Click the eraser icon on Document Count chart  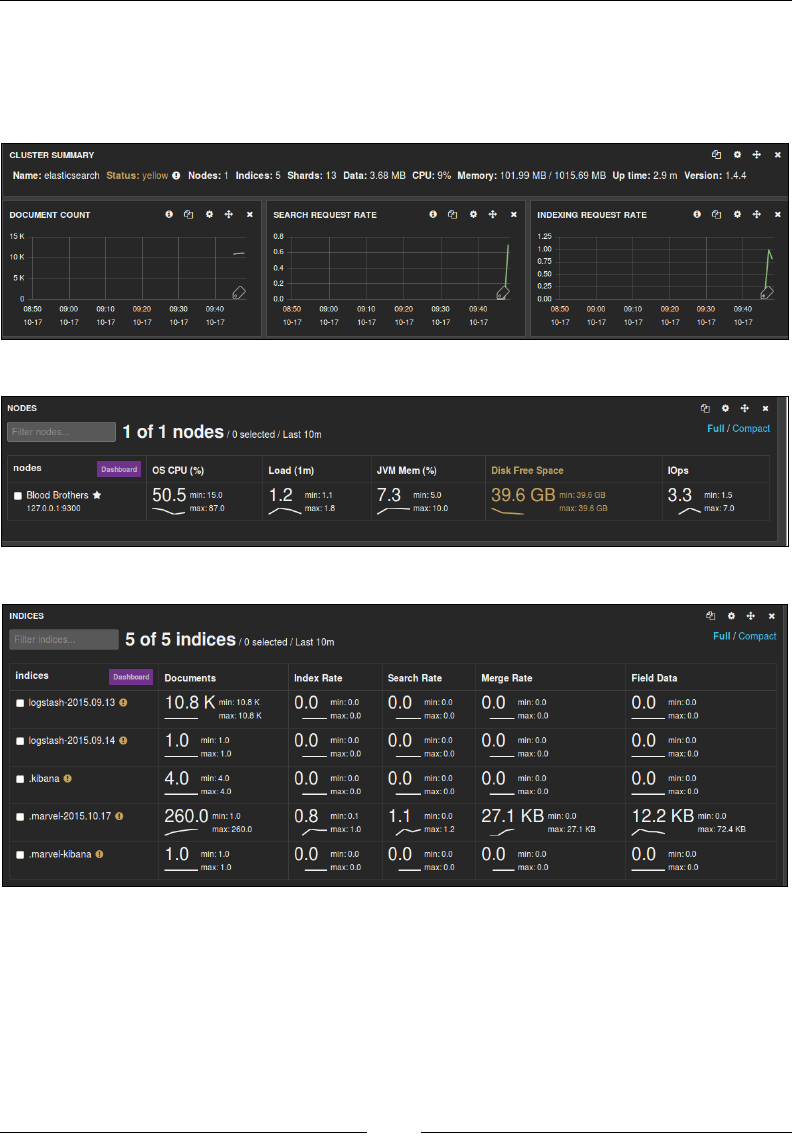click(x=239, y=293)
